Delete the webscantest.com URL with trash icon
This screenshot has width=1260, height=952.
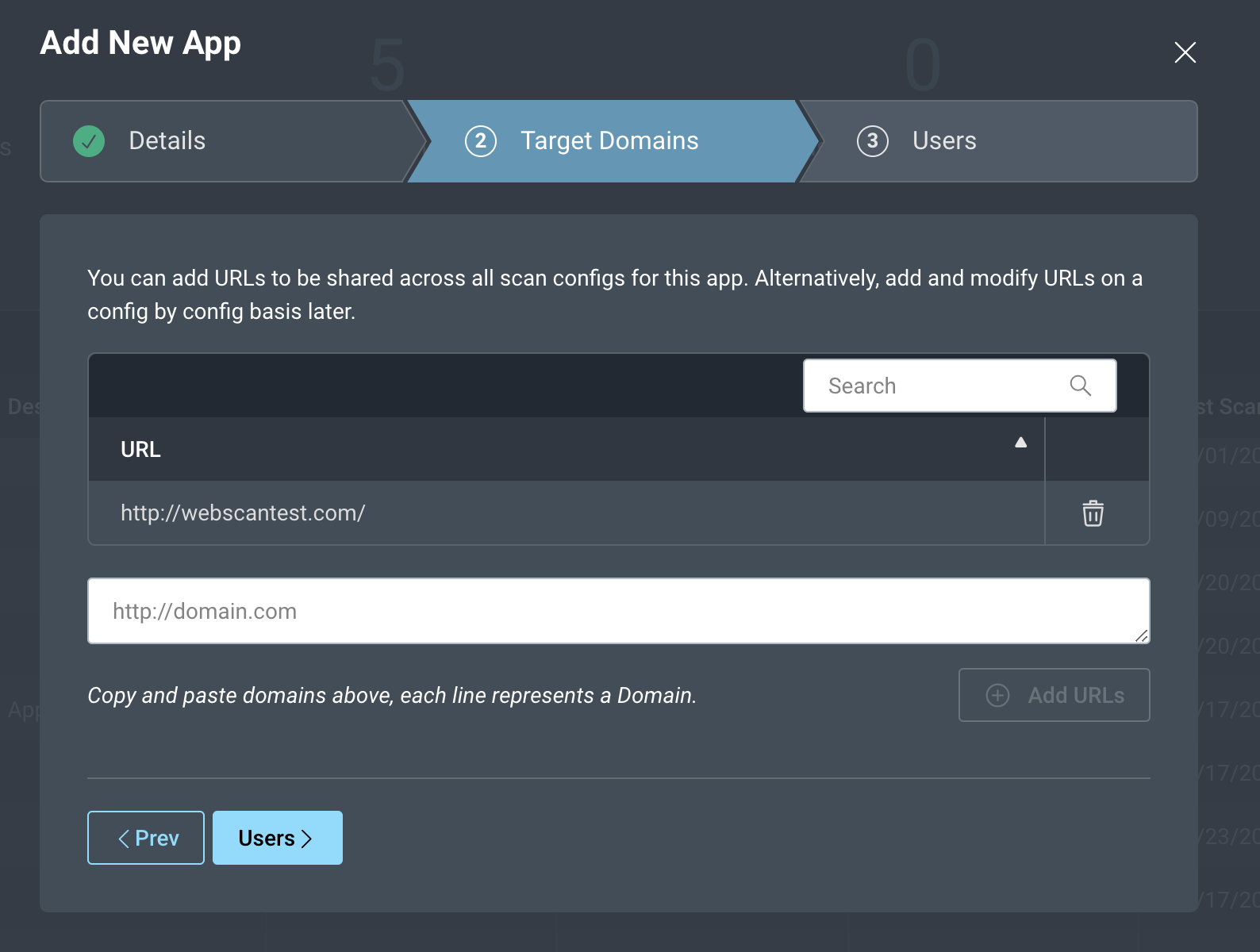[1093, 513]
